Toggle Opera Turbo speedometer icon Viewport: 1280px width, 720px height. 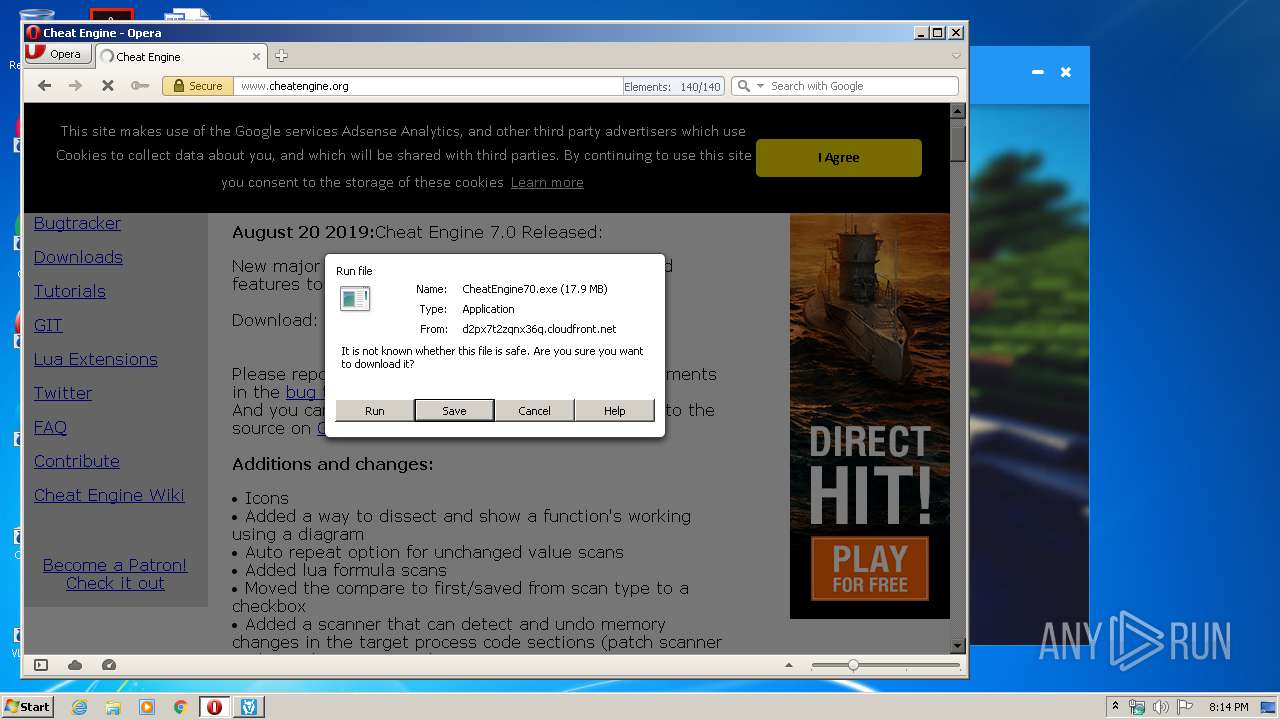pyautogui.click(x=109, y=665)
